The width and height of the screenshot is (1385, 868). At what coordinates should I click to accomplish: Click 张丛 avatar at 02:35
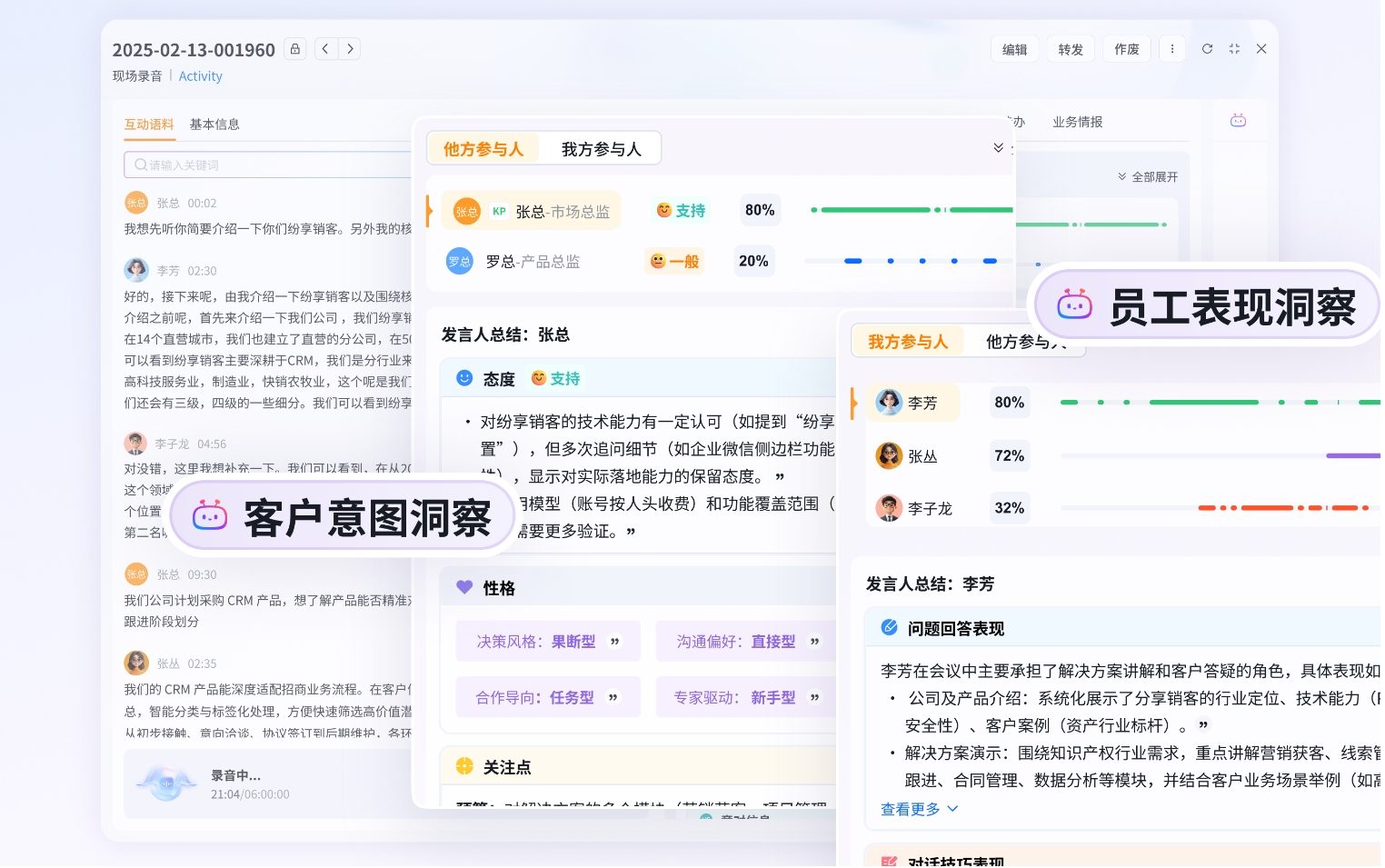(136, 663)
